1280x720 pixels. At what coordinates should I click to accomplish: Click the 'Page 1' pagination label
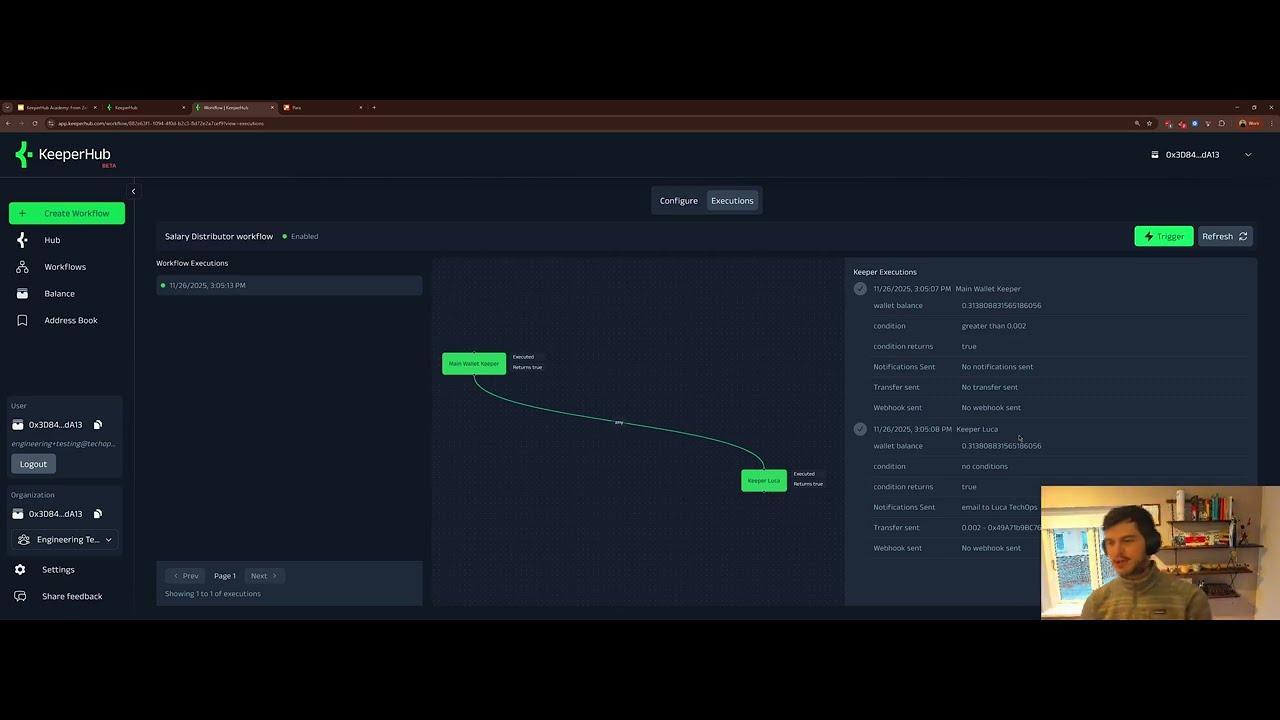coord(225,576)
